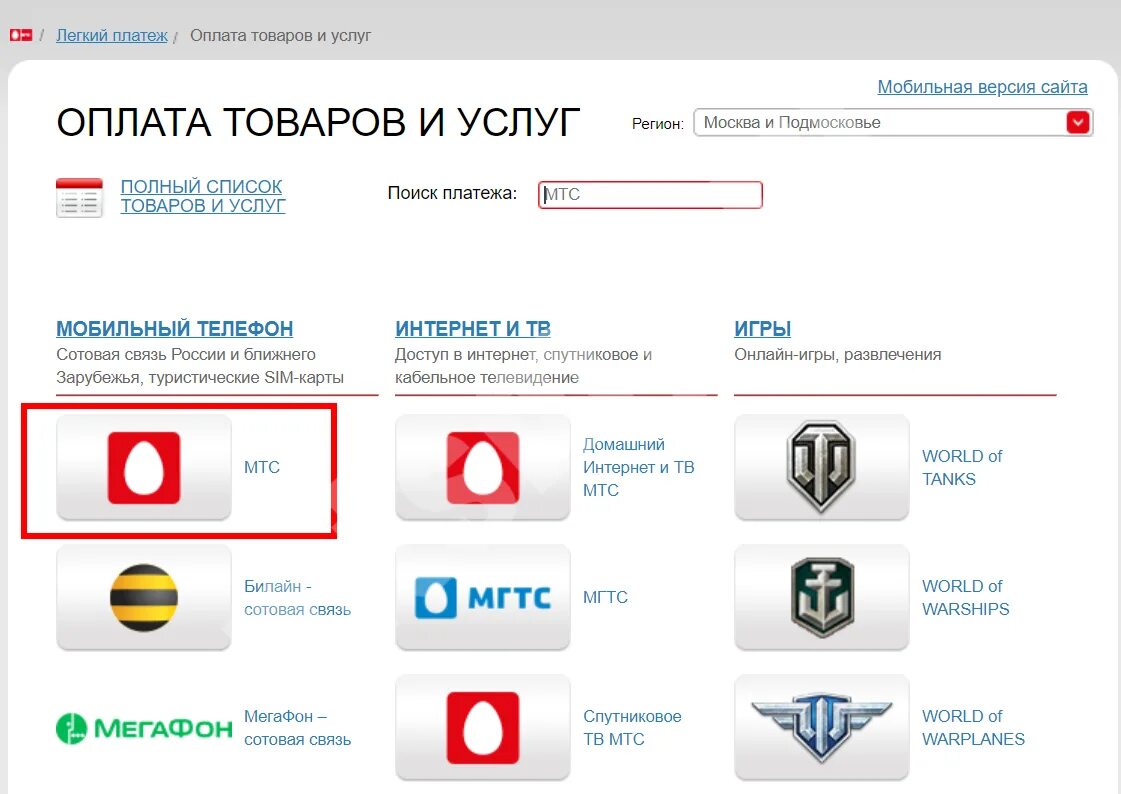Open Билайн - сотовая связь link
The image size is (1121, 794).
pyautogui.click(x=297, y=597)
